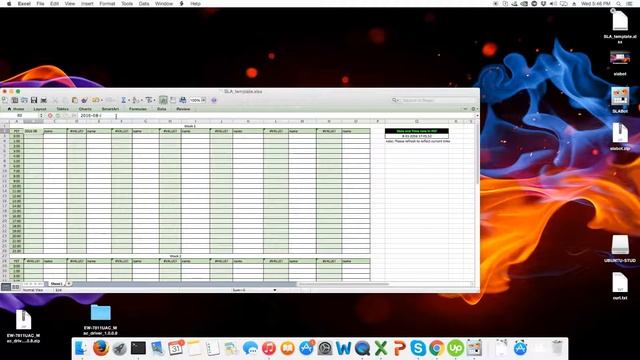Open Google Chrome from the dock
The height and width of the screenshot is (360, 640).
point(436,348)
